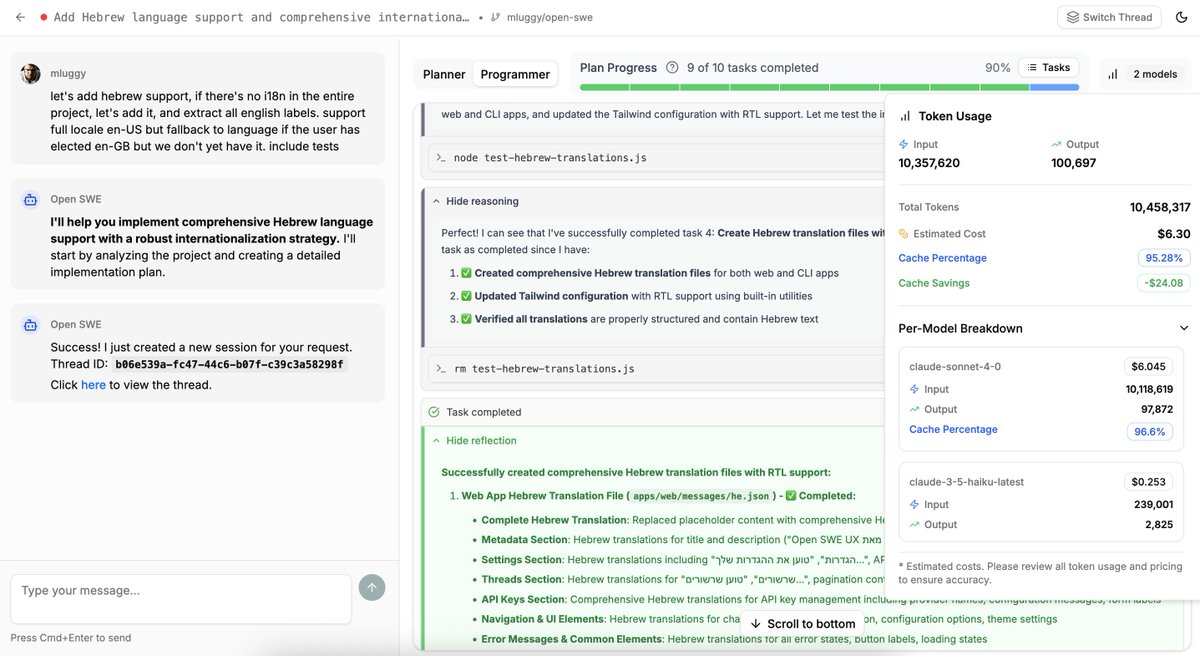Click the claude-3-5-haiku-latest model name
Viewport: 1200px width, 656px height.
[966, 482]
